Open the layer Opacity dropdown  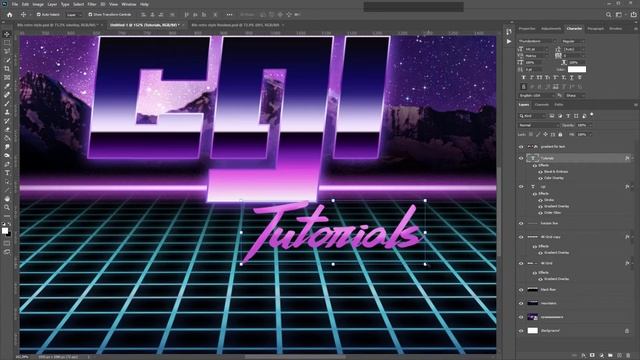[x=584, y=125]
